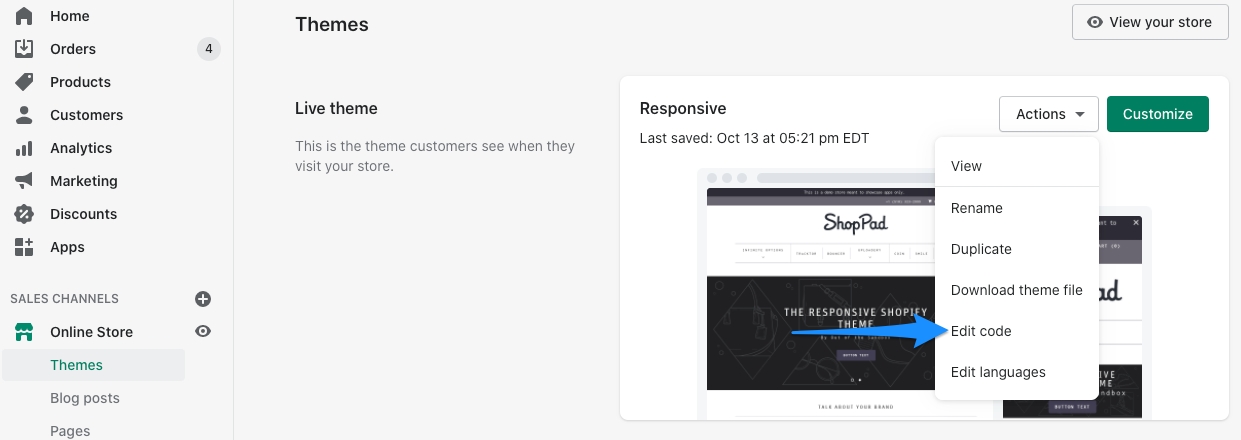Click the Products tag icon
Screen dimensions: 1241x440
point(24,82)
